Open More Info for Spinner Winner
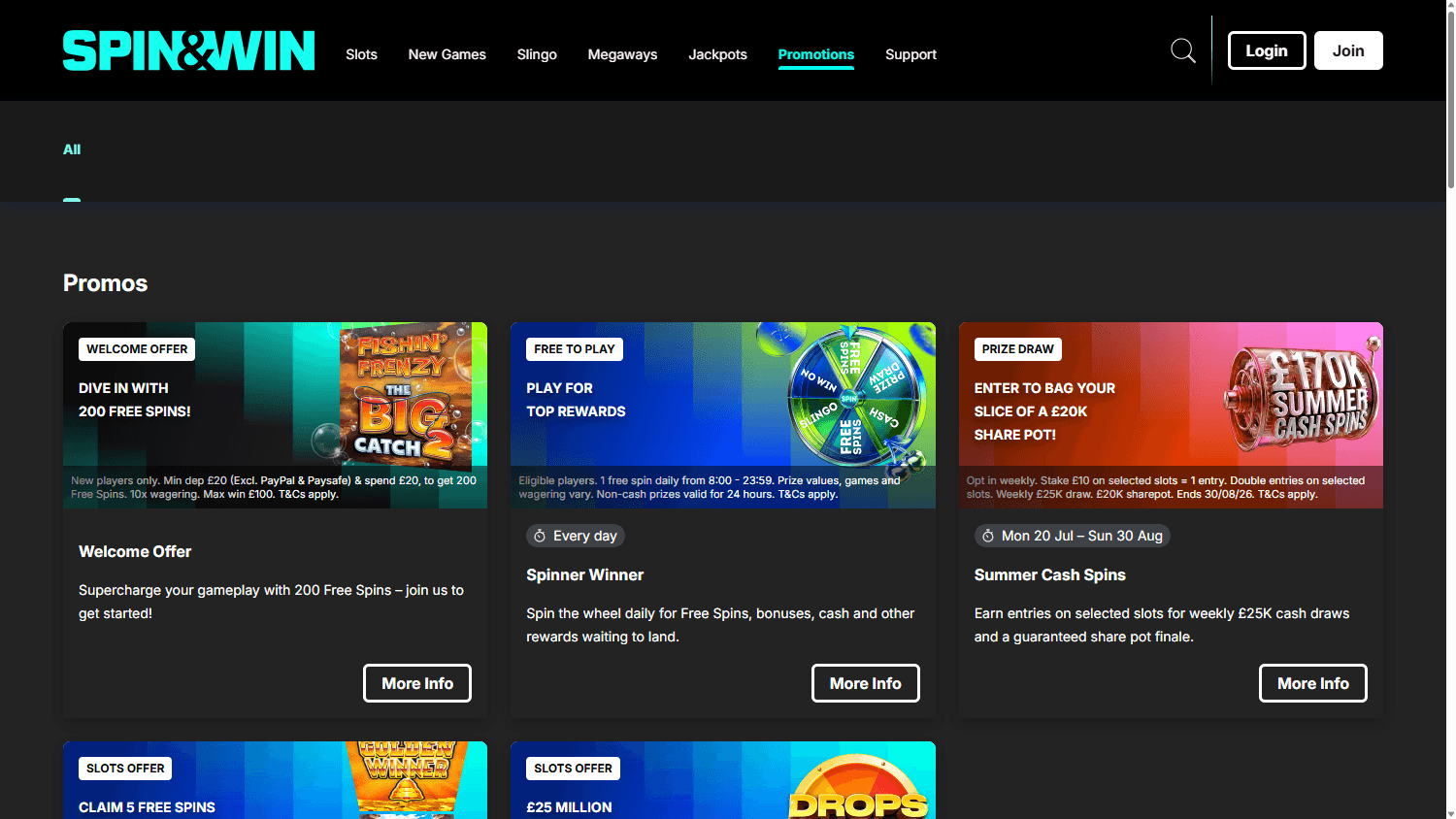Image resolution: width=1456 pixels, height=819 pixels. pyautogui.click(x=866, y=683)
